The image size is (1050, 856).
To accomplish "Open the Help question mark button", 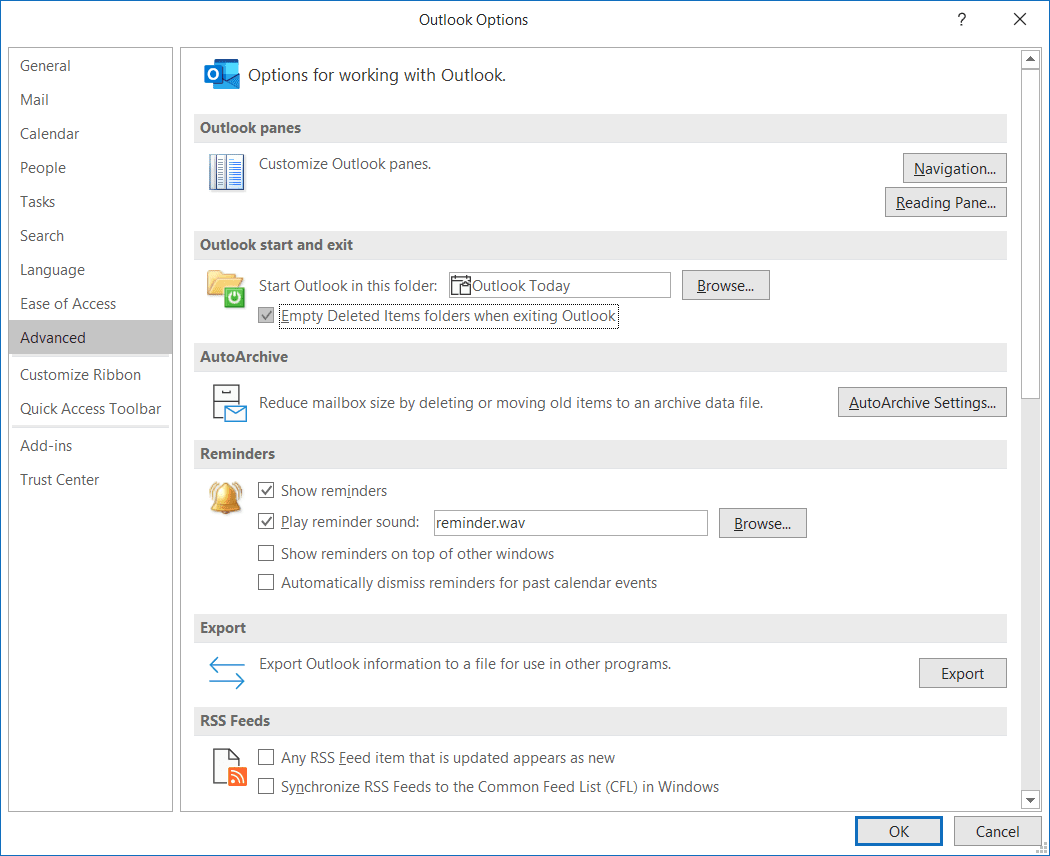I will (x=962, y=19).
